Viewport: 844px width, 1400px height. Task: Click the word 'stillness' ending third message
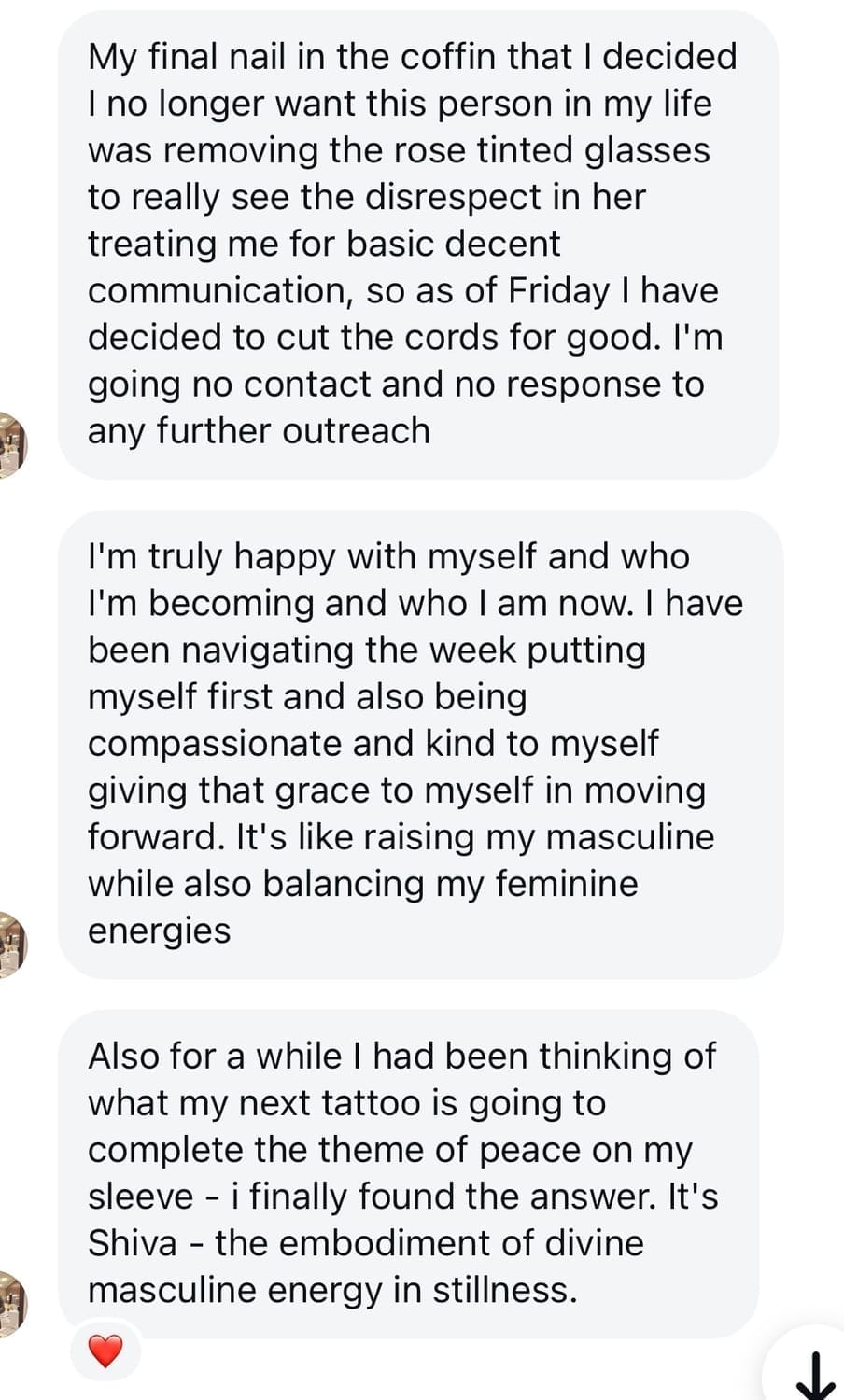tap(504, 1290)
